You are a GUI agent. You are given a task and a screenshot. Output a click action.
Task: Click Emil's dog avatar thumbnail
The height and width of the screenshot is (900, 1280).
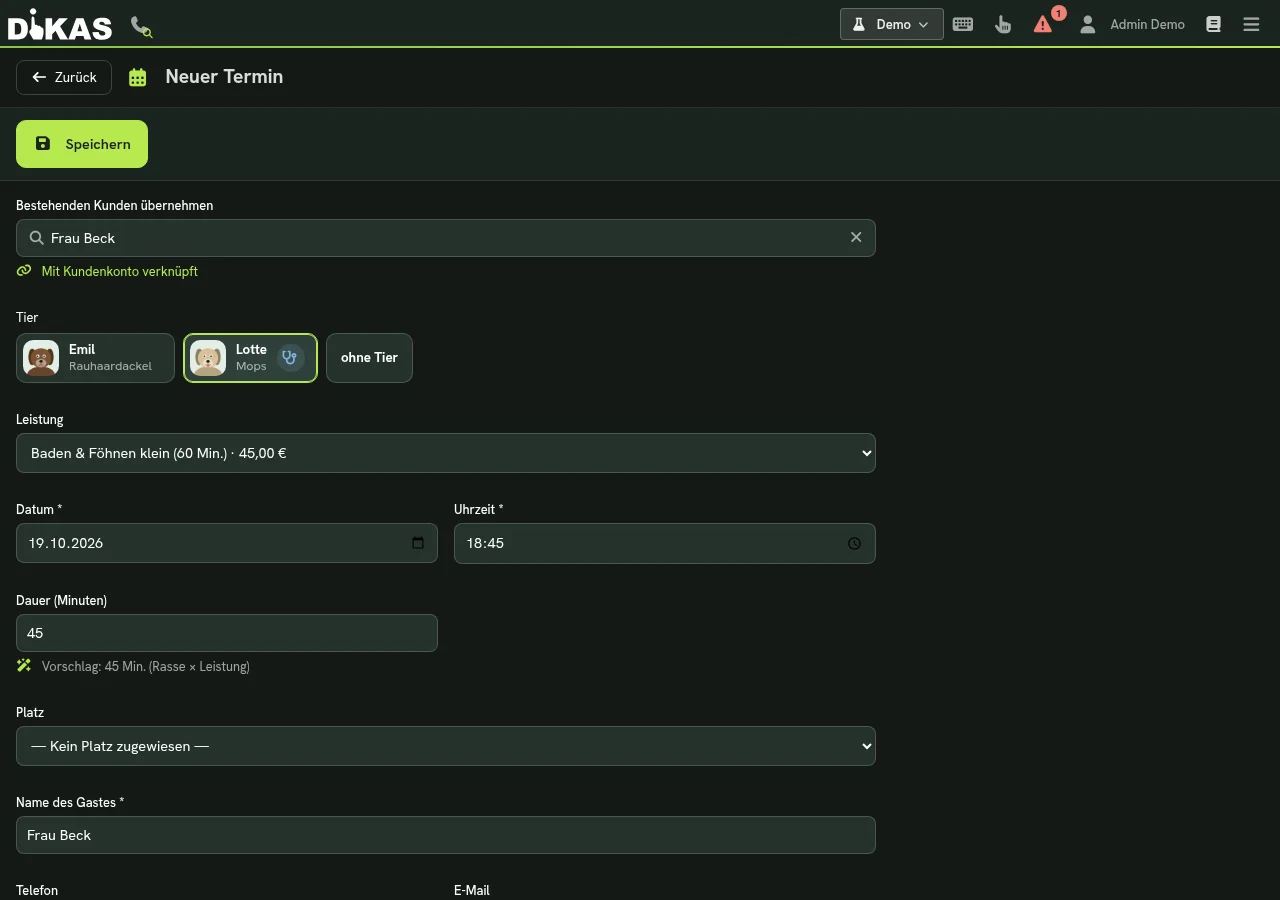point(41,358)
